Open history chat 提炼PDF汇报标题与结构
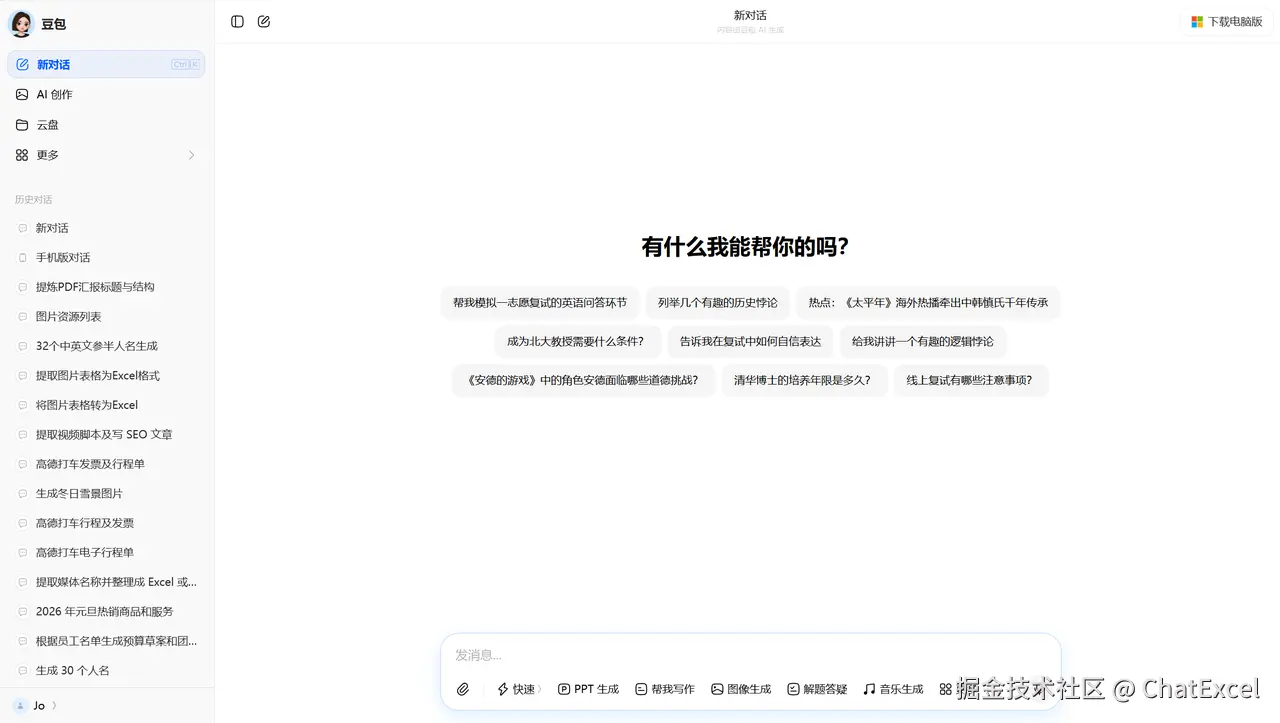The width and height of the screenshot is (1280, 723). 106,287
